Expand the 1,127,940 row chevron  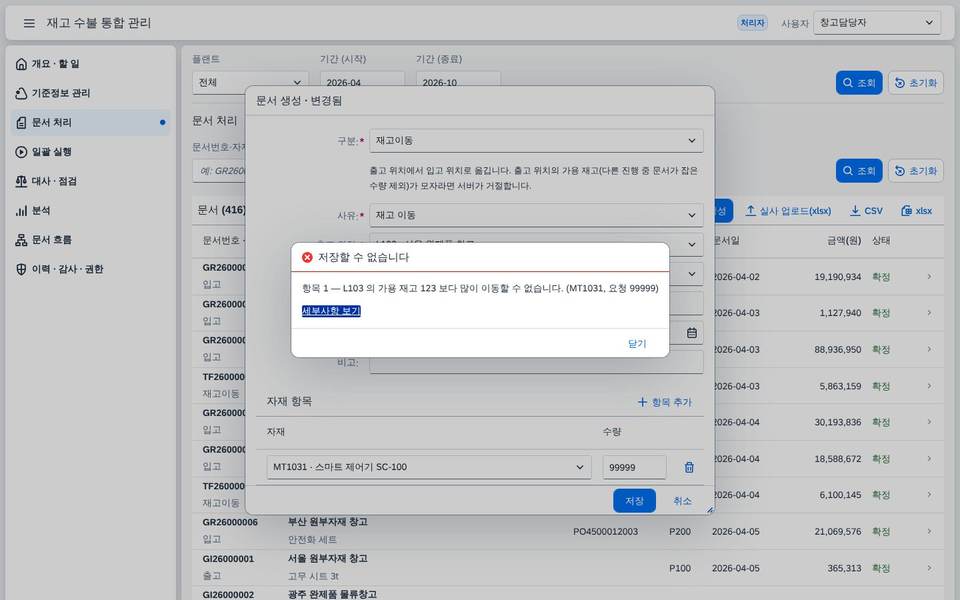[x=929, y=313]
